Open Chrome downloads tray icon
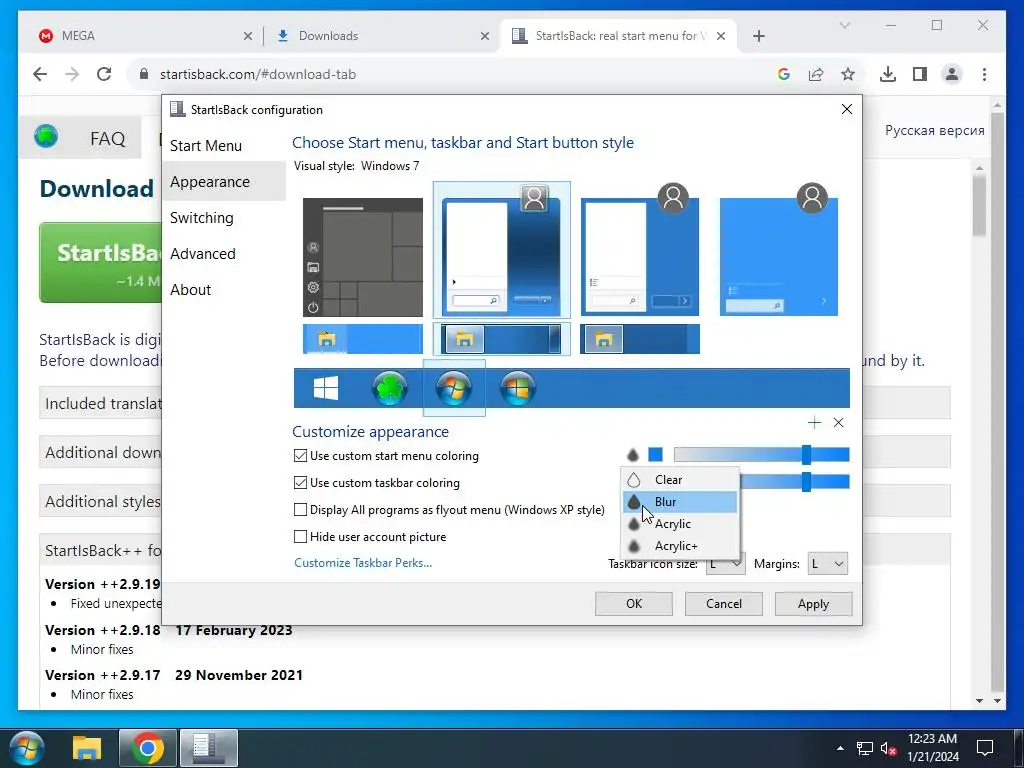 [x=888, y=74]
